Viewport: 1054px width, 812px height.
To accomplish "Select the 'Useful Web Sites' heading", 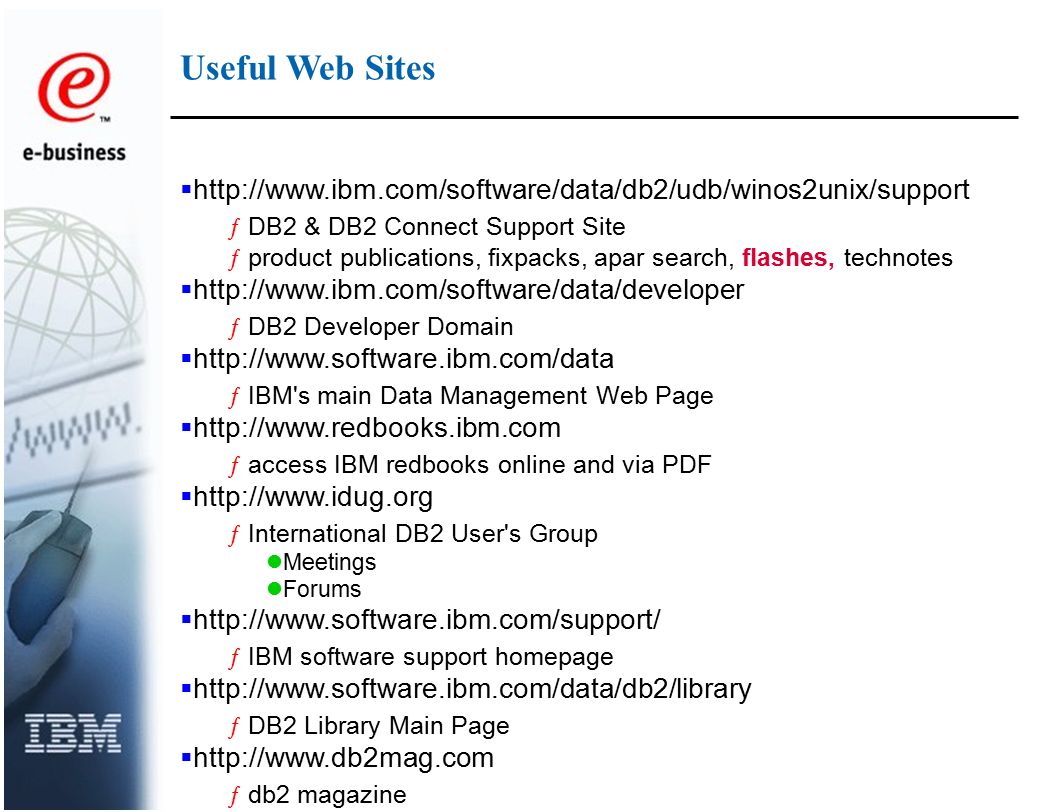I will [x=308, y=68].
